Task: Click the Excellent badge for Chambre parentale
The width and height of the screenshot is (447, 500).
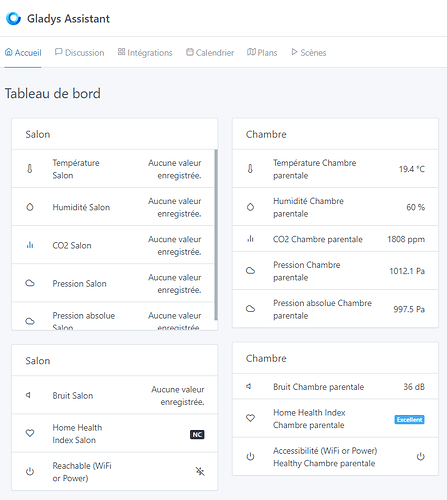Action: pos(409,420)
